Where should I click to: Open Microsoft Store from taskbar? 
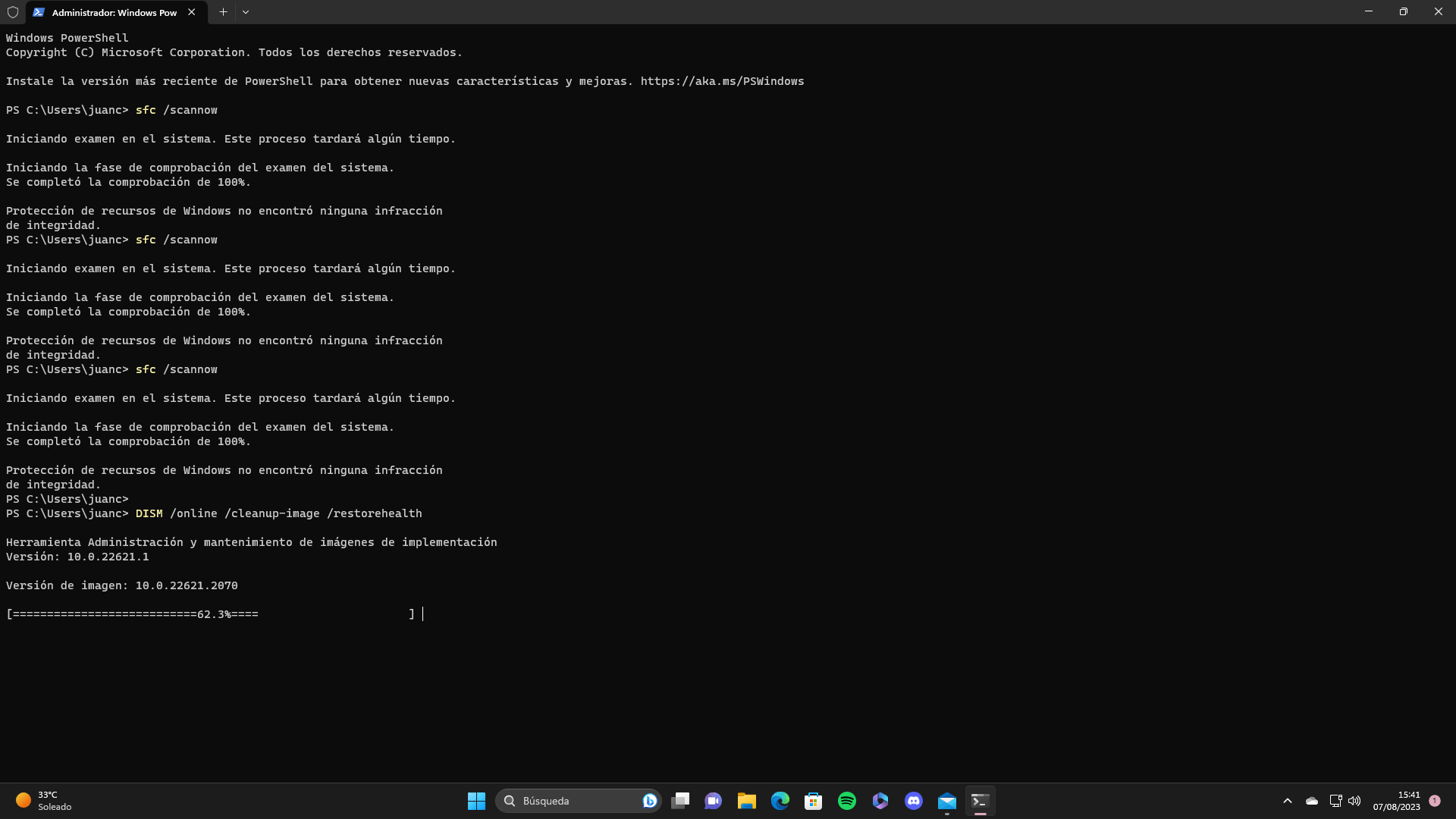coord(814,801)
